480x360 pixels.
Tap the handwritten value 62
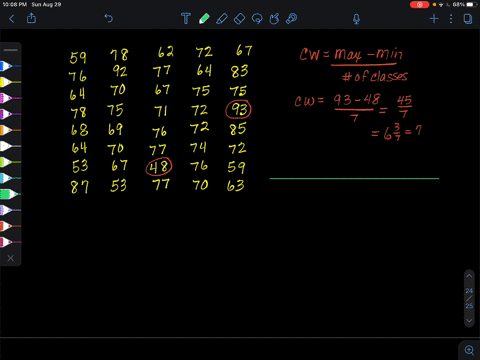coord(166,52)
